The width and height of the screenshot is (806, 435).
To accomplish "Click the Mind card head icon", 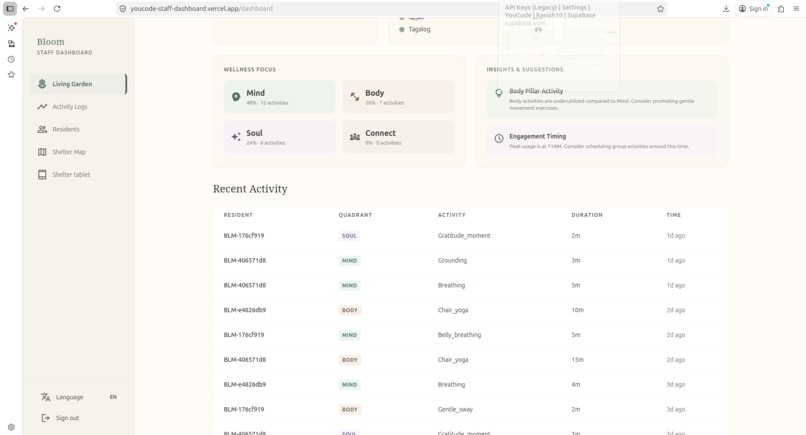I will tap(236, 97).
